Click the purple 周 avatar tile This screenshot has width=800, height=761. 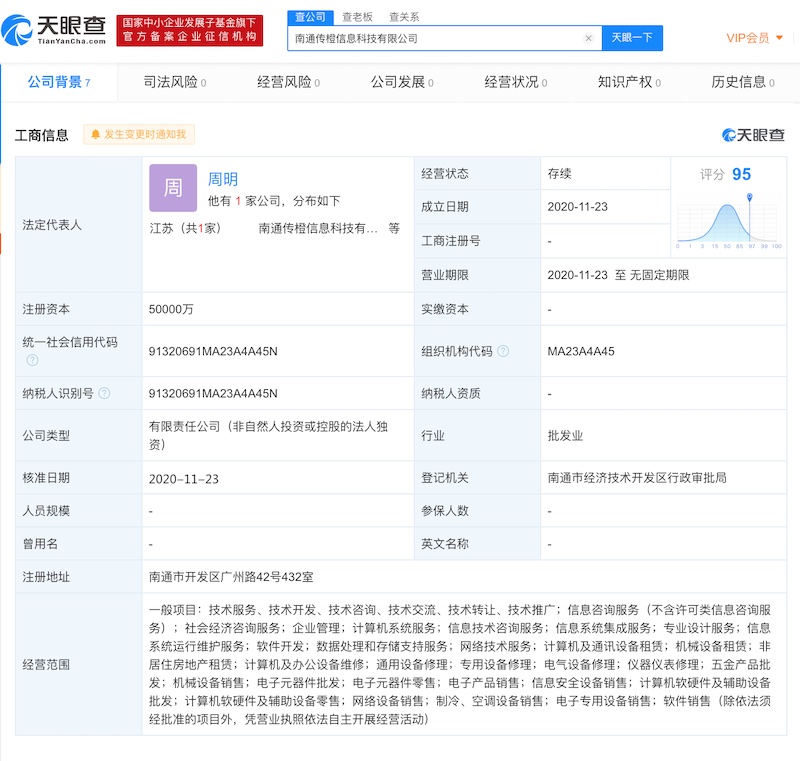click(x=173, y=188)
